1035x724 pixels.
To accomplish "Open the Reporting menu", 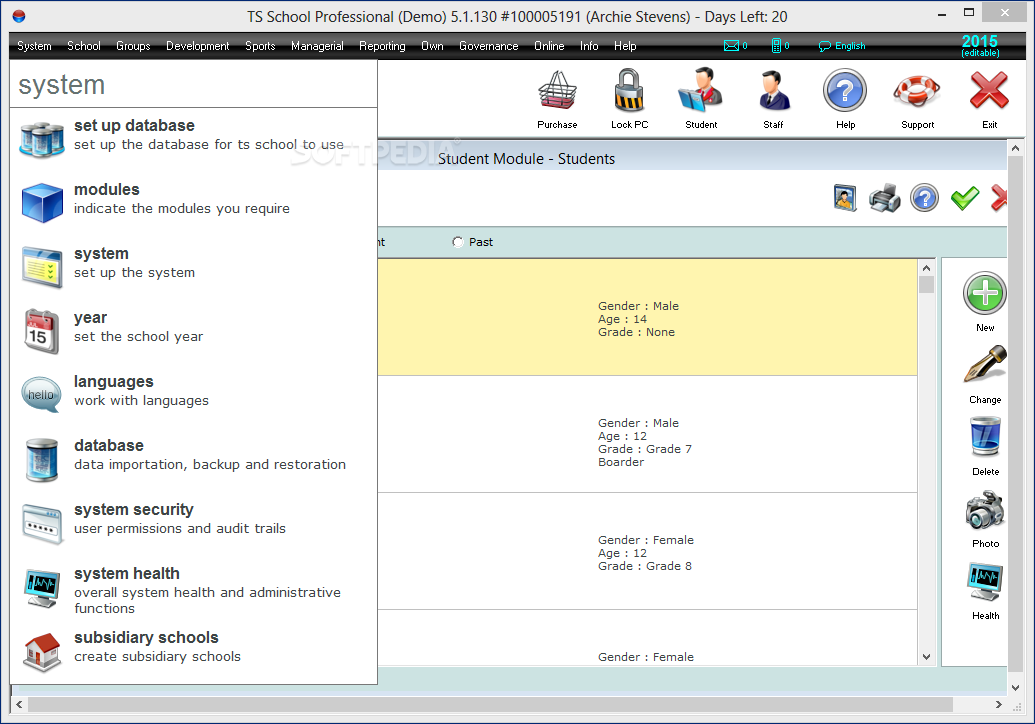I will coord(382,46).
